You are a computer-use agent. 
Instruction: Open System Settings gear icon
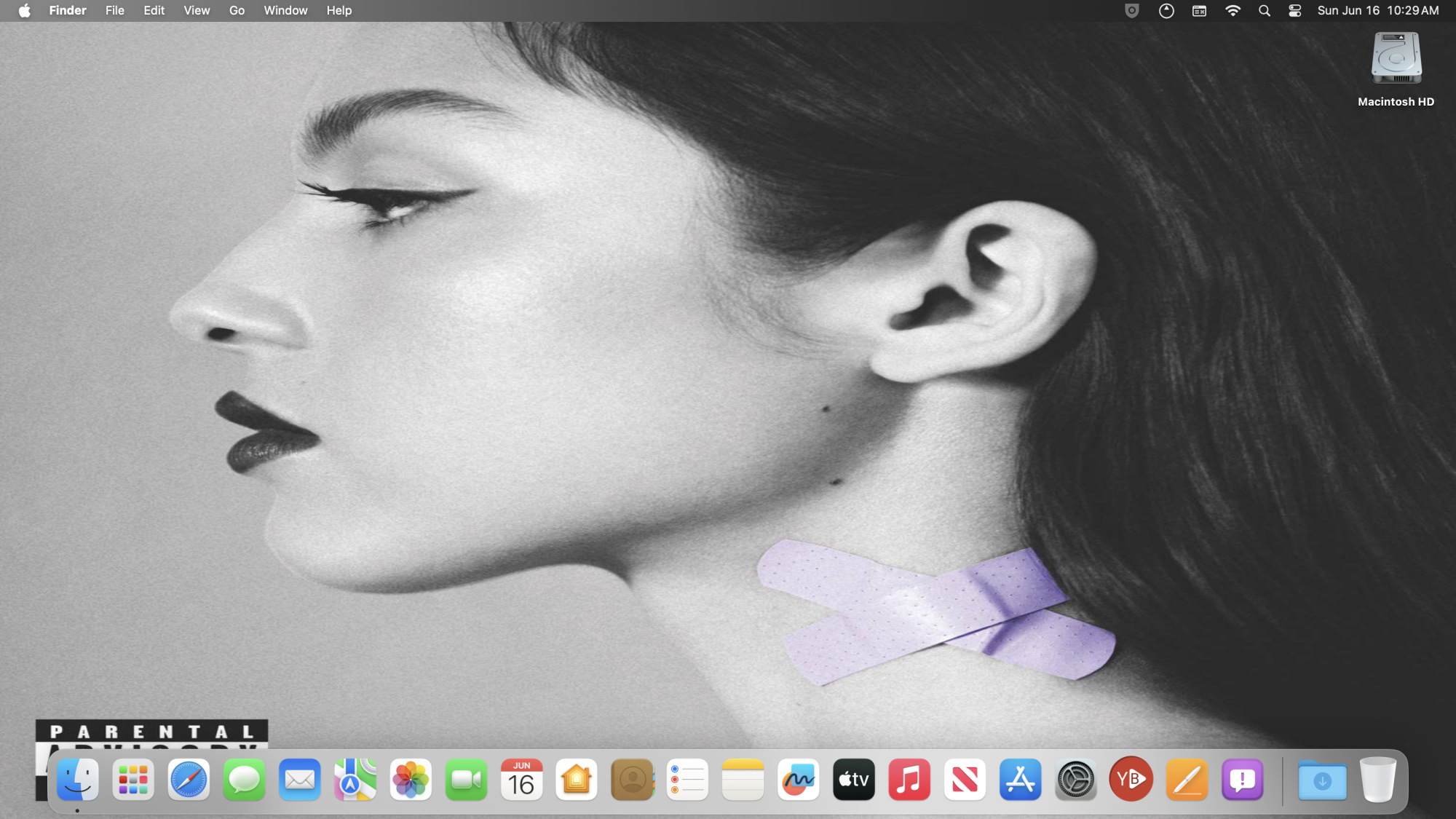[x=1075, y=780]
